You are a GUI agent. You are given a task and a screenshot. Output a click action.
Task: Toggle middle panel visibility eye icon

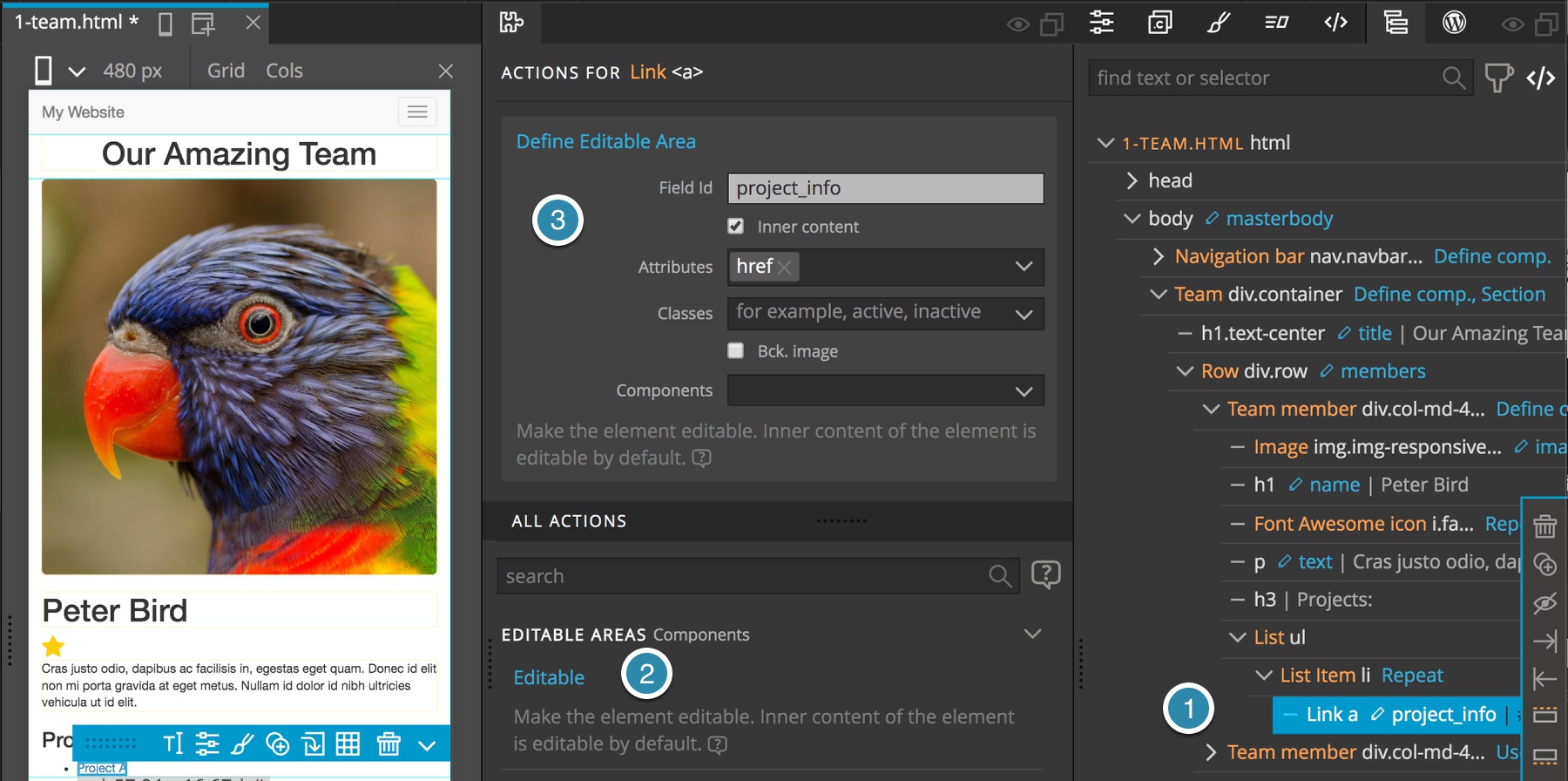pos(1017,24)
